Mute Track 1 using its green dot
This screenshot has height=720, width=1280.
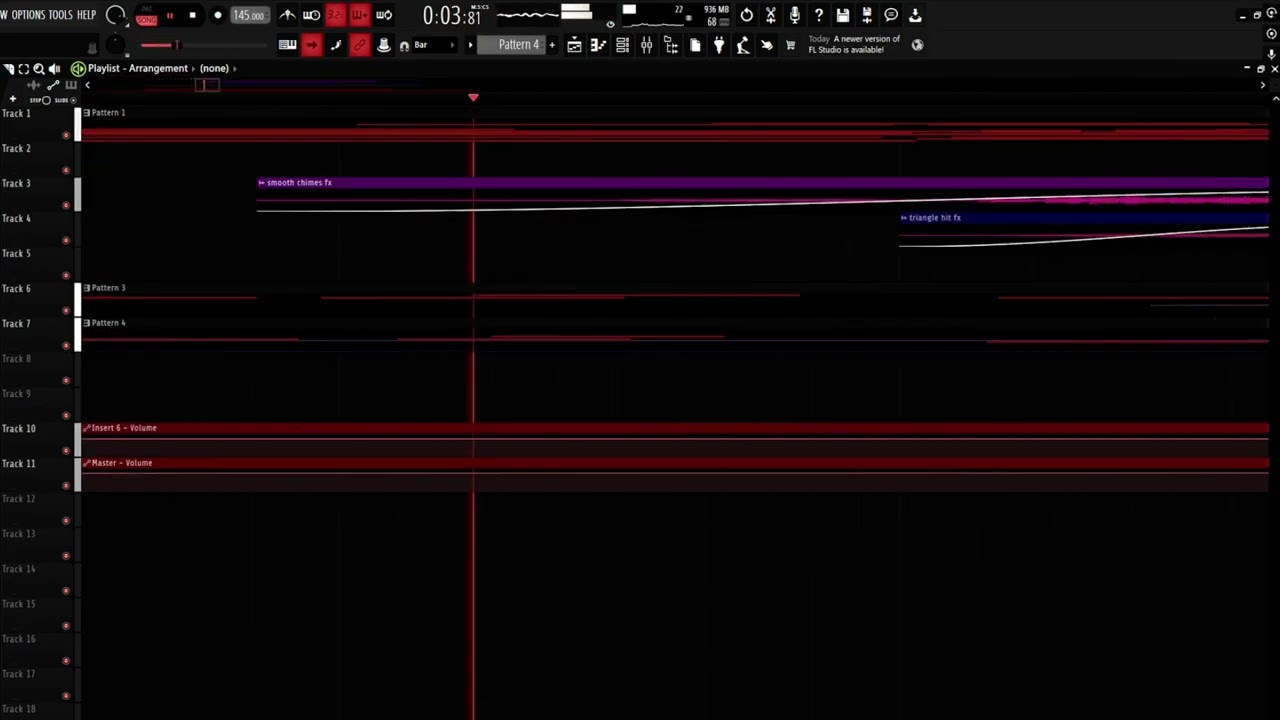[66, 135]
